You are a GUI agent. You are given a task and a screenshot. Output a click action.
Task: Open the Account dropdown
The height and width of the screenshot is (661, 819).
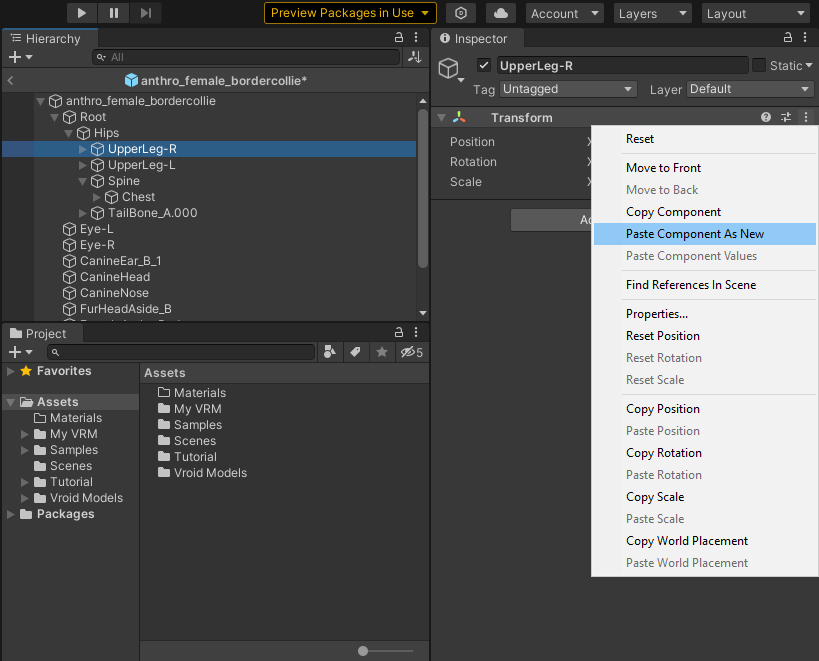coord(565,14)
